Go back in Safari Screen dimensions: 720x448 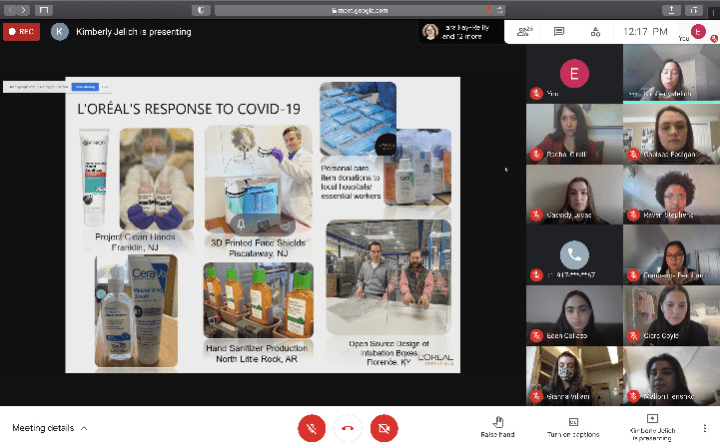tap(11, 10)
